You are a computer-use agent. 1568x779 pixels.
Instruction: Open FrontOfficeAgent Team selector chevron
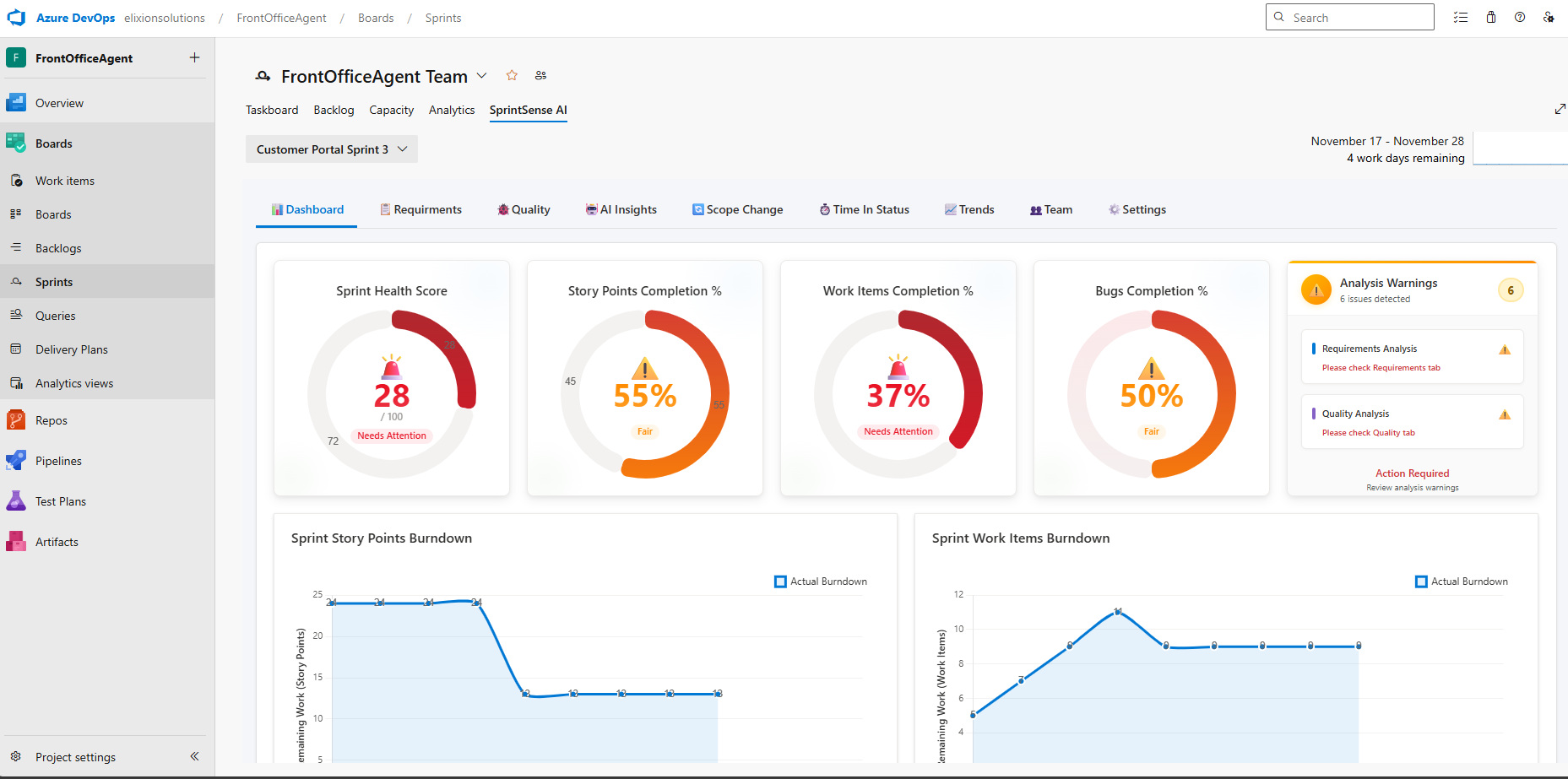pos(482,76)
